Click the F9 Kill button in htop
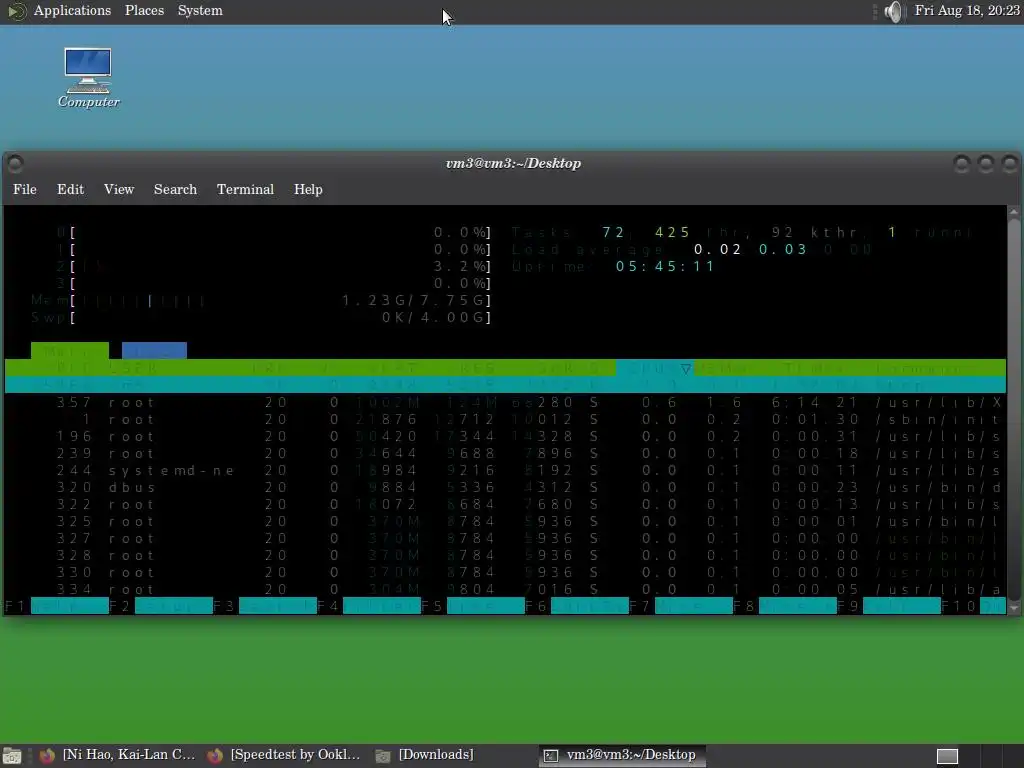1024x768 pixels. point(901,606)
